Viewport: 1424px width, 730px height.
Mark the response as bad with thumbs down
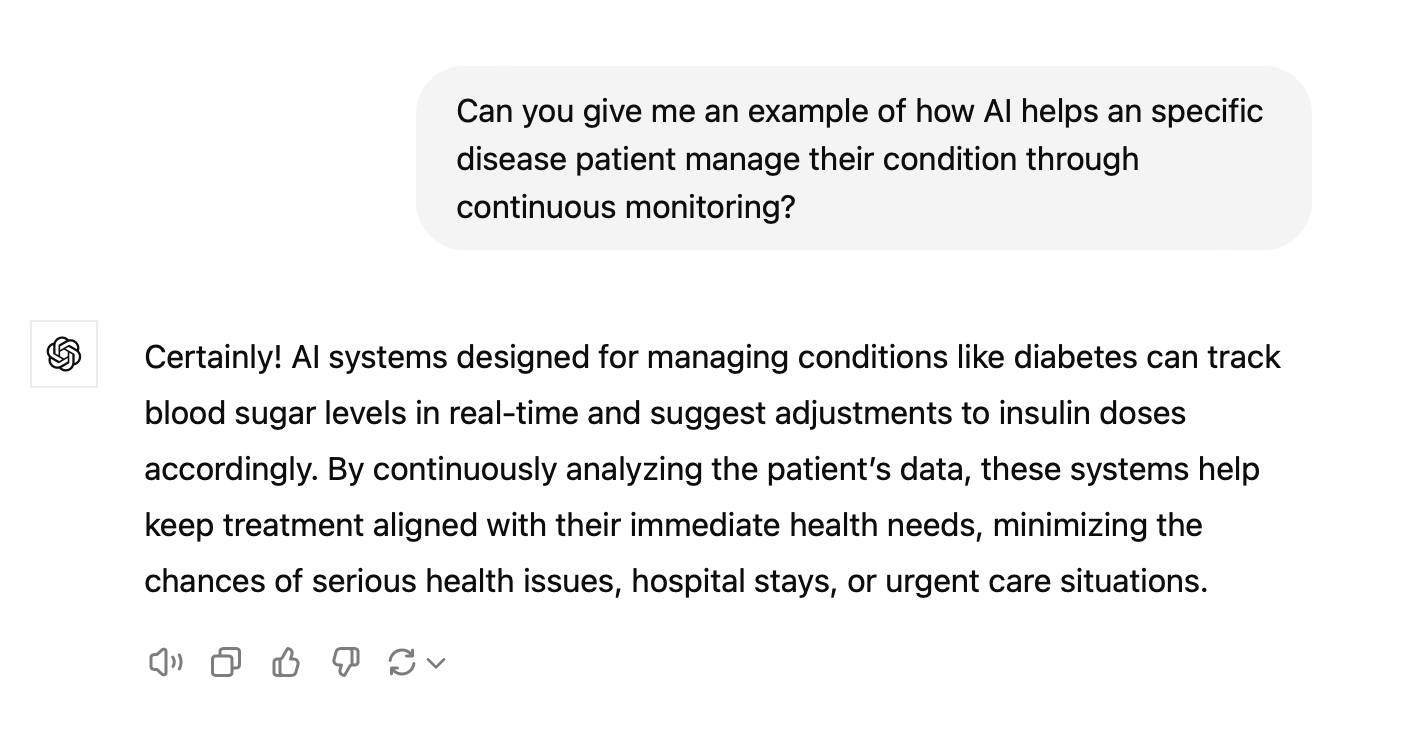[345, 662]
